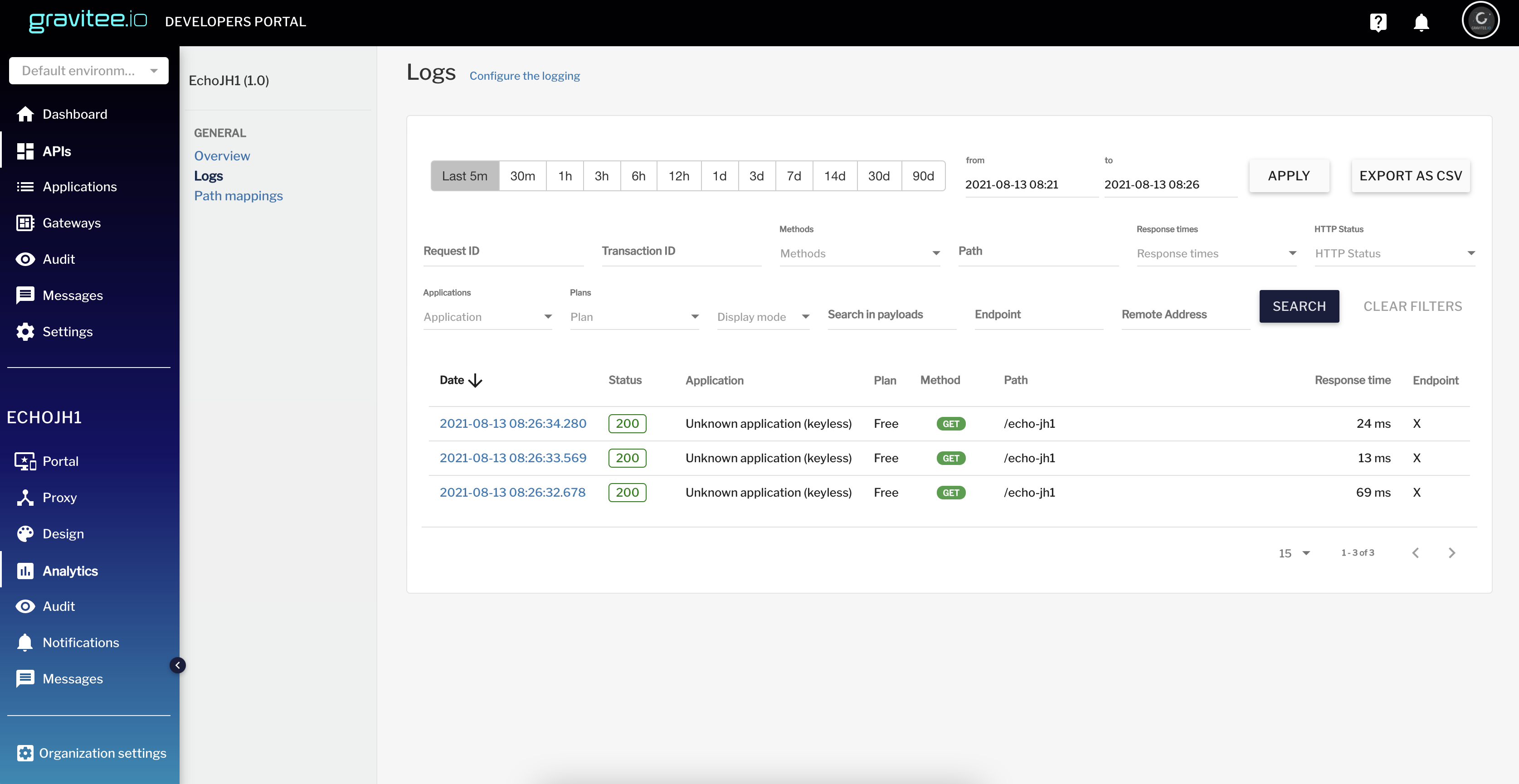Go to Path mappings
The width and height of the screenshot is (1519, 784).
tap(238, 196)
